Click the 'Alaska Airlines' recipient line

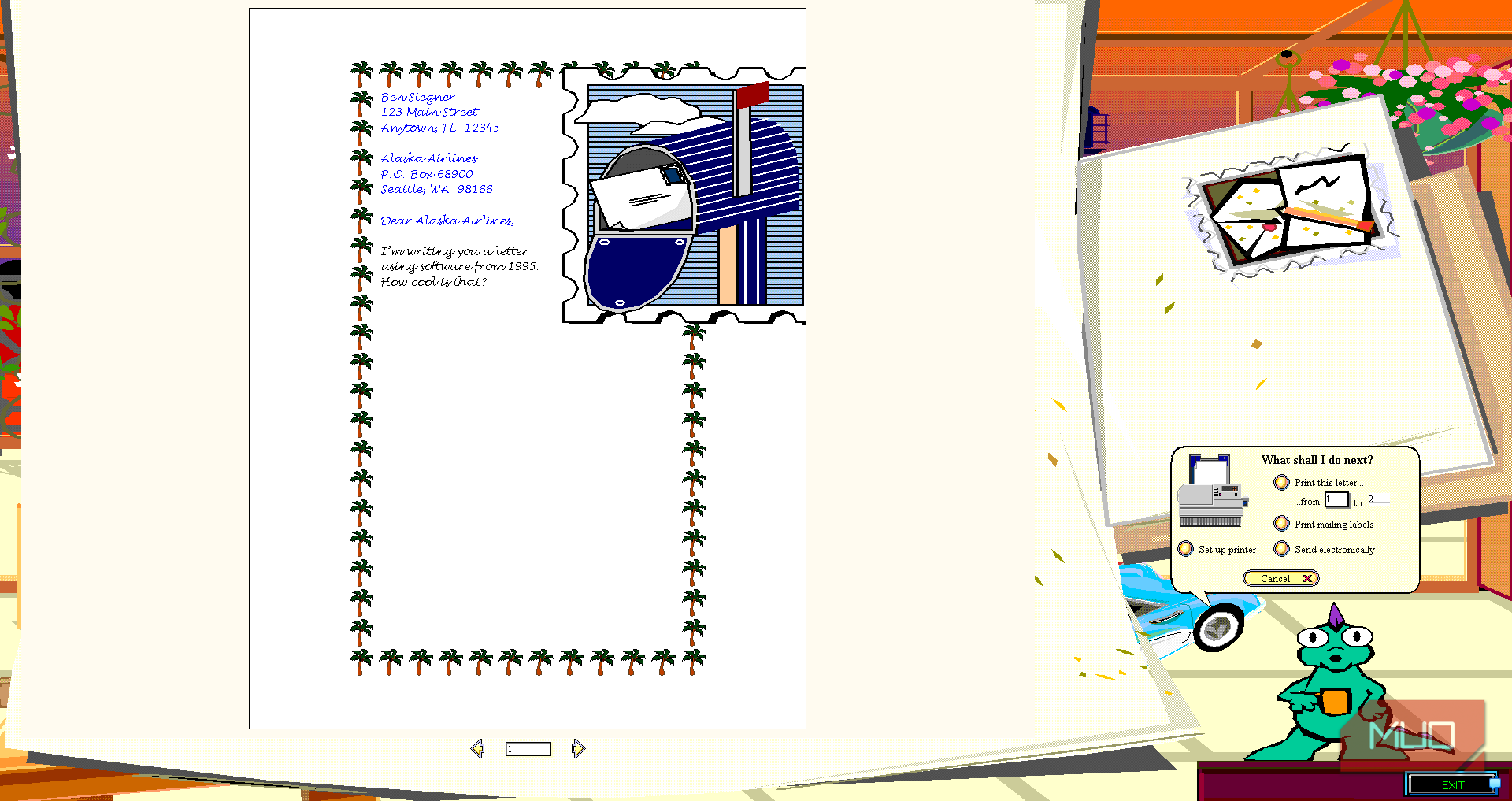429,158
